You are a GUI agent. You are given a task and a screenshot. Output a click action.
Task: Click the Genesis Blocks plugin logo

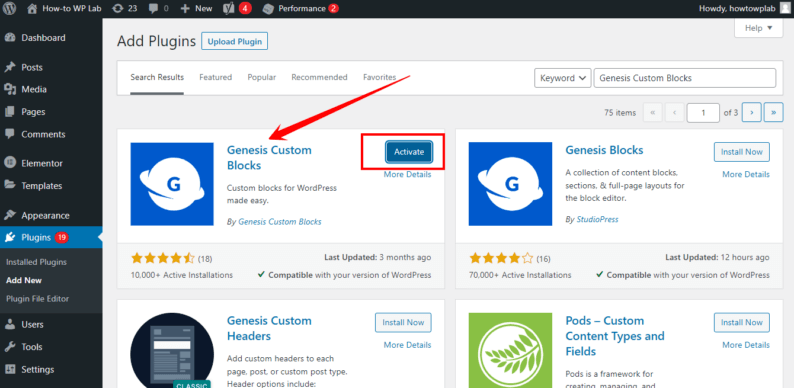pos(510,184)
